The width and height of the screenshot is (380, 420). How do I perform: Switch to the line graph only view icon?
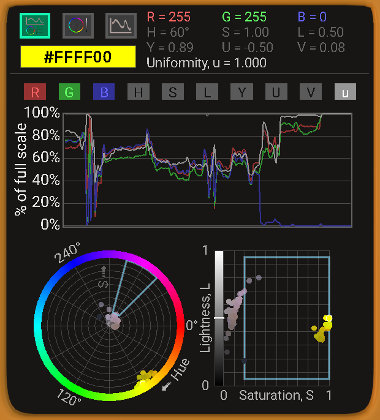click(121, 26)
